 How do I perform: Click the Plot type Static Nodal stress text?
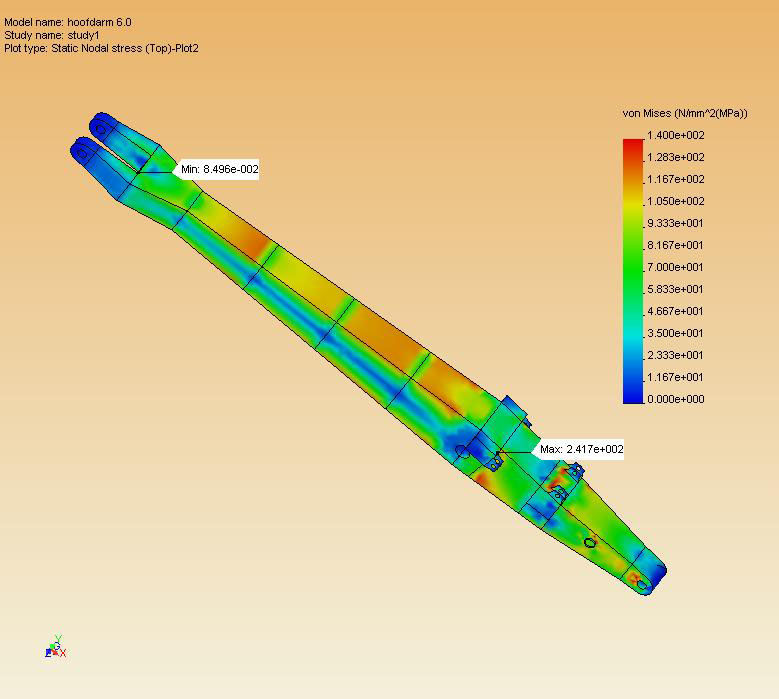[102, 48]
